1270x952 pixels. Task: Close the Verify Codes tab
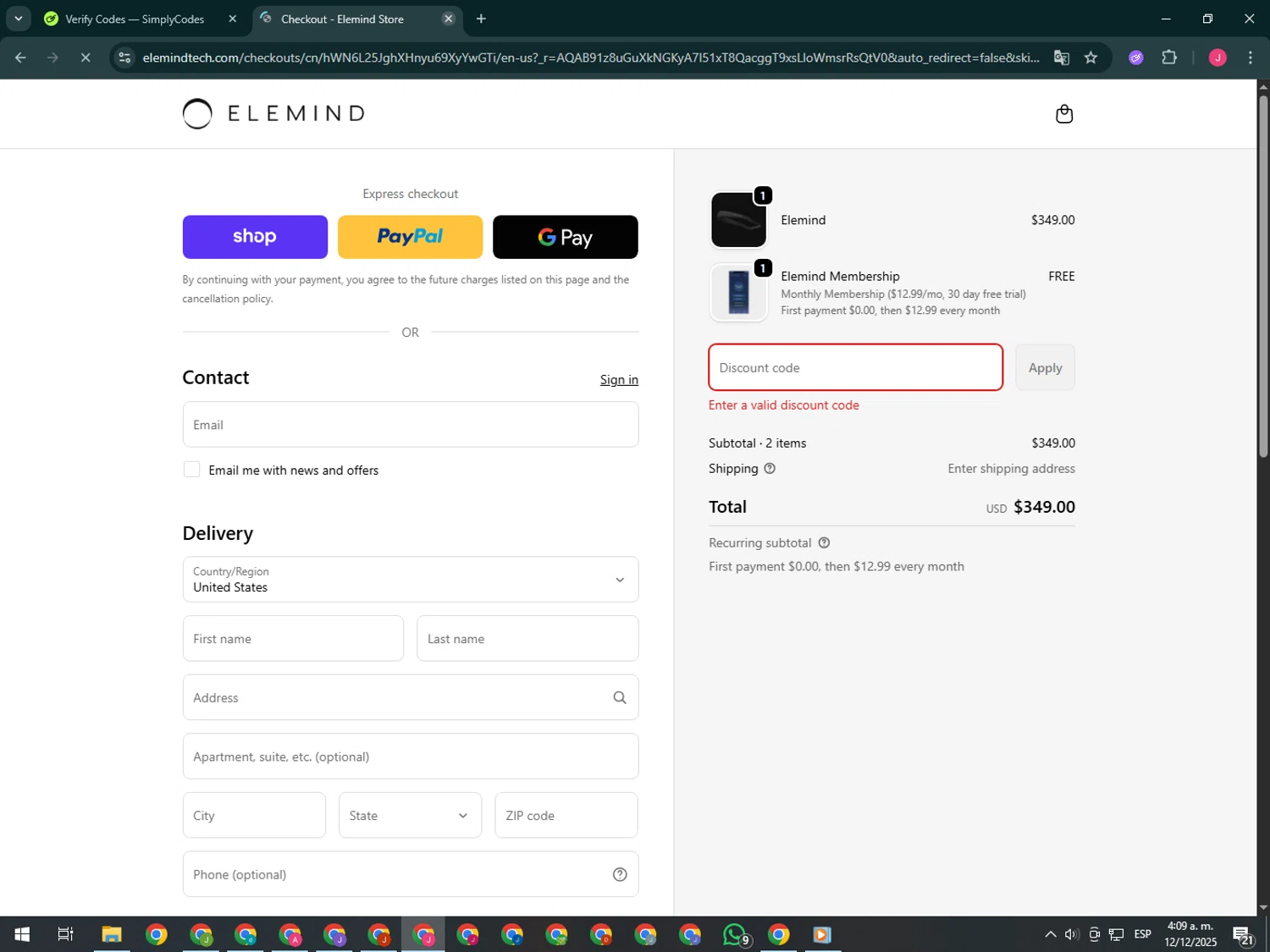click(x=233, y=19)
